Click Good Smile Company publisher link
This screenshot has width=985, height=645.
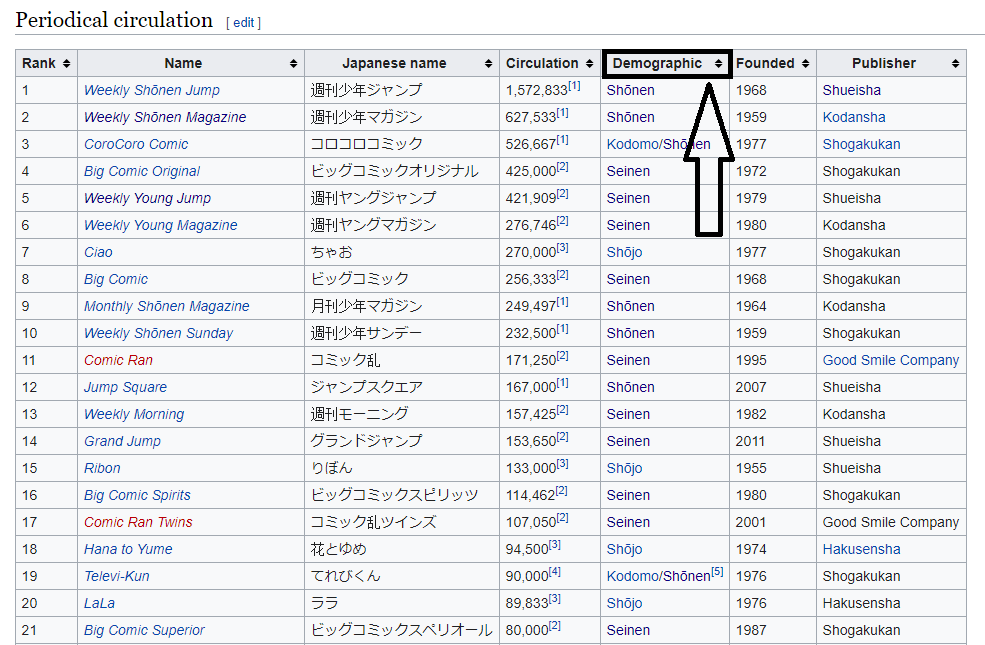[x=890, y=360]
